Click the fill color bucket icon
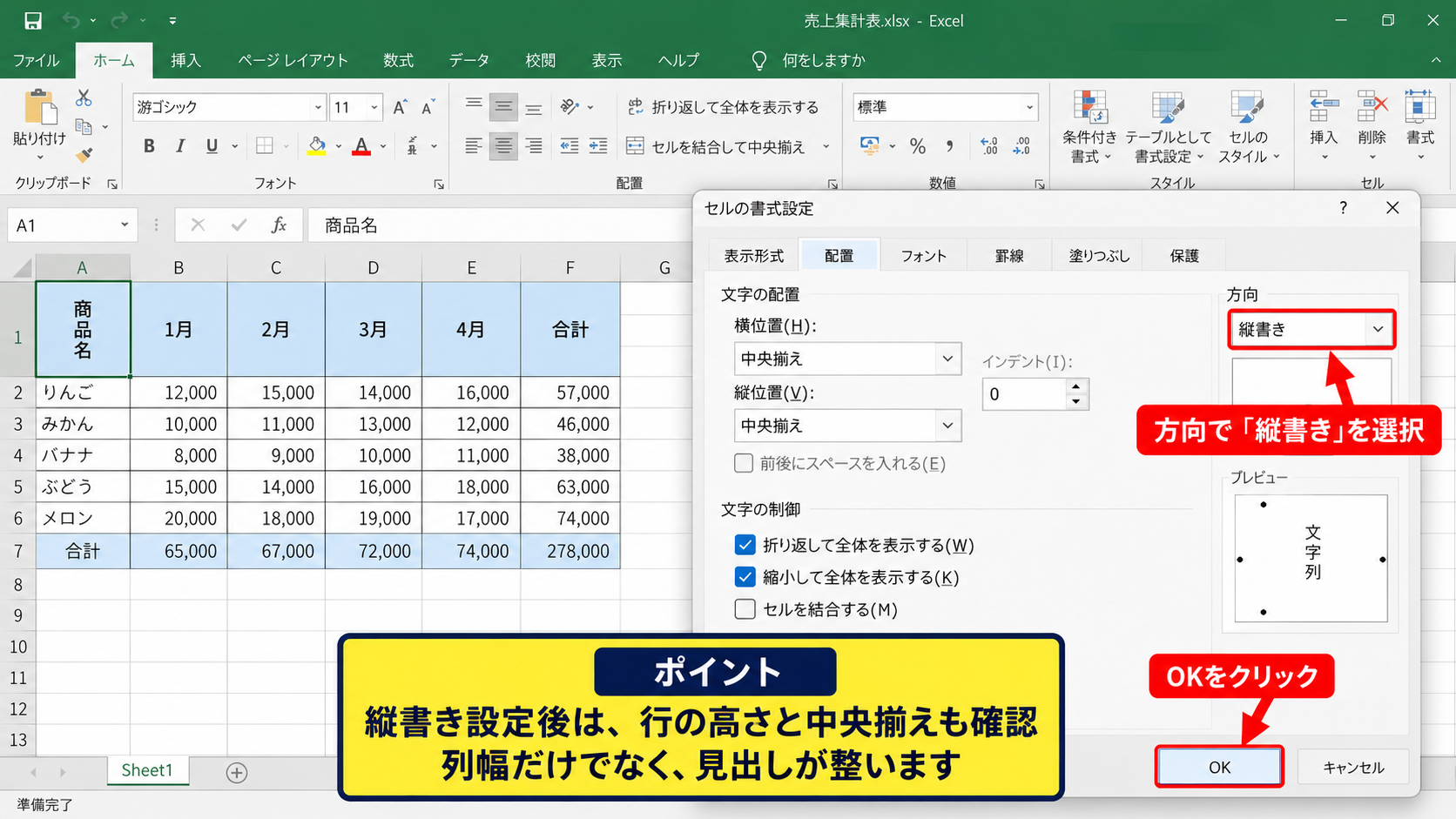The height and width of the screenshot is (819, 1456). pos(317,146)
